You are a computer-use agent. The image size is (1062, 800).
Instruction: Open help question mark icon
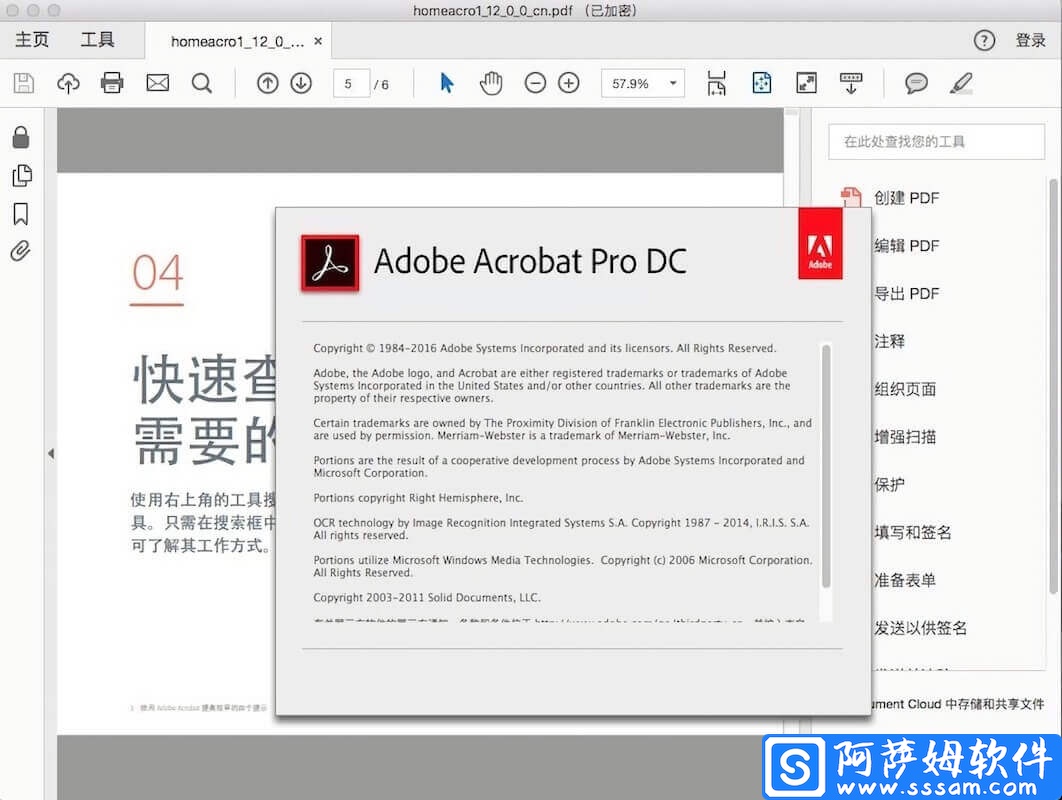[x=984, y=41]
